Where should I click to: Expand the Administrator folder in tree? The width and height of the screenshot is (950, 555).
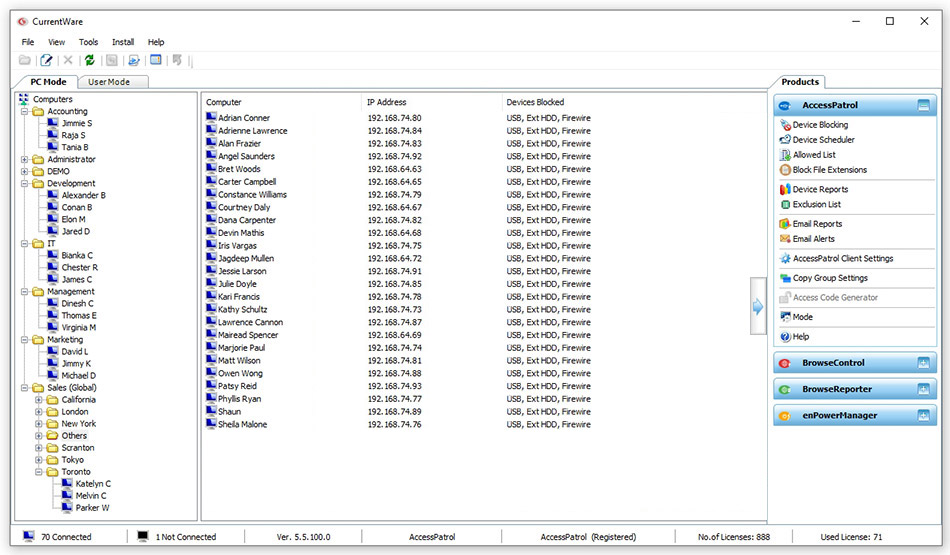pos(24,159)
